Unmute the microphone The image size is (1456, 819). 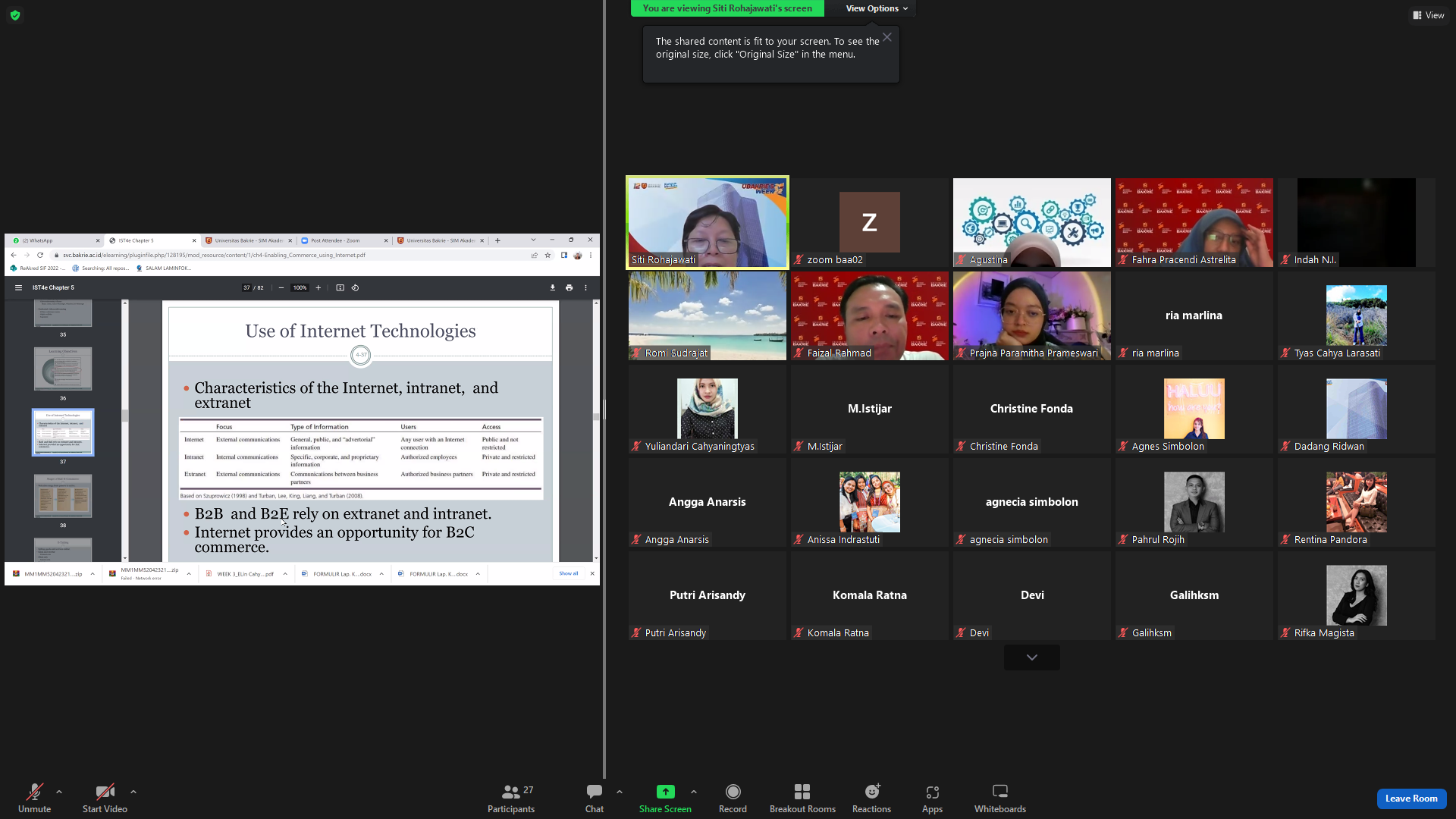click(x=35, y=799)
